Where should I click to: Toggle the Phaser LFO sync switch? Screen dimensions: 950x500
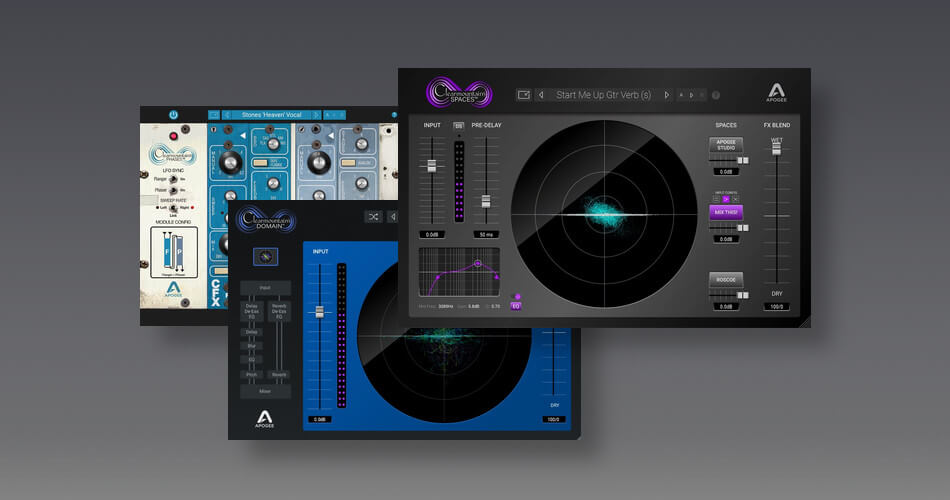point(173,190)
